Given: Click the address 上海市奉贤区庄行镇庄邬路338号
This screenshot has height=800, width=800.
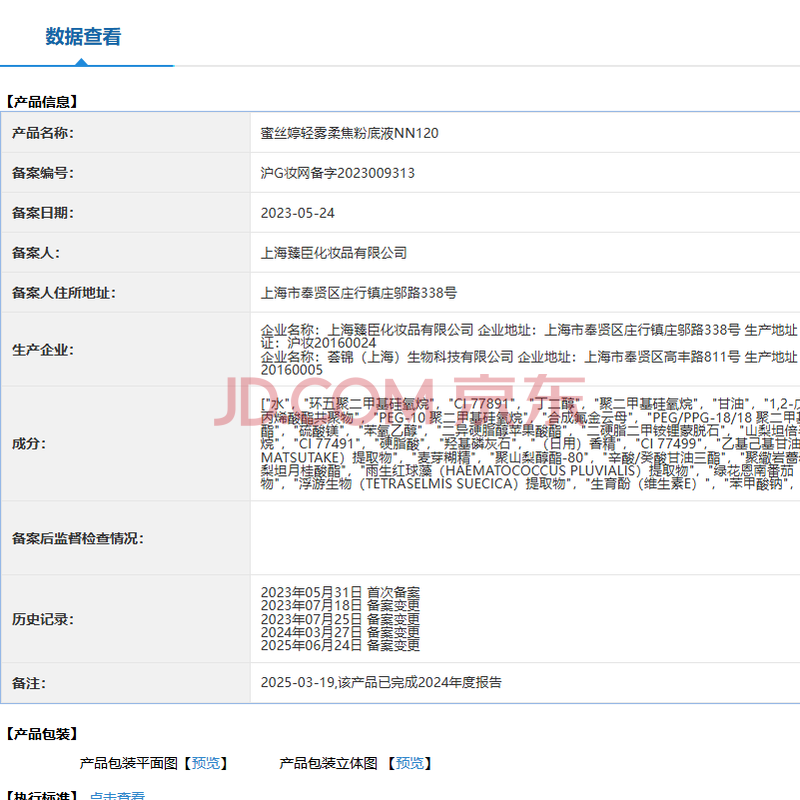Looking at the screenshot, I should pos(358,293).
